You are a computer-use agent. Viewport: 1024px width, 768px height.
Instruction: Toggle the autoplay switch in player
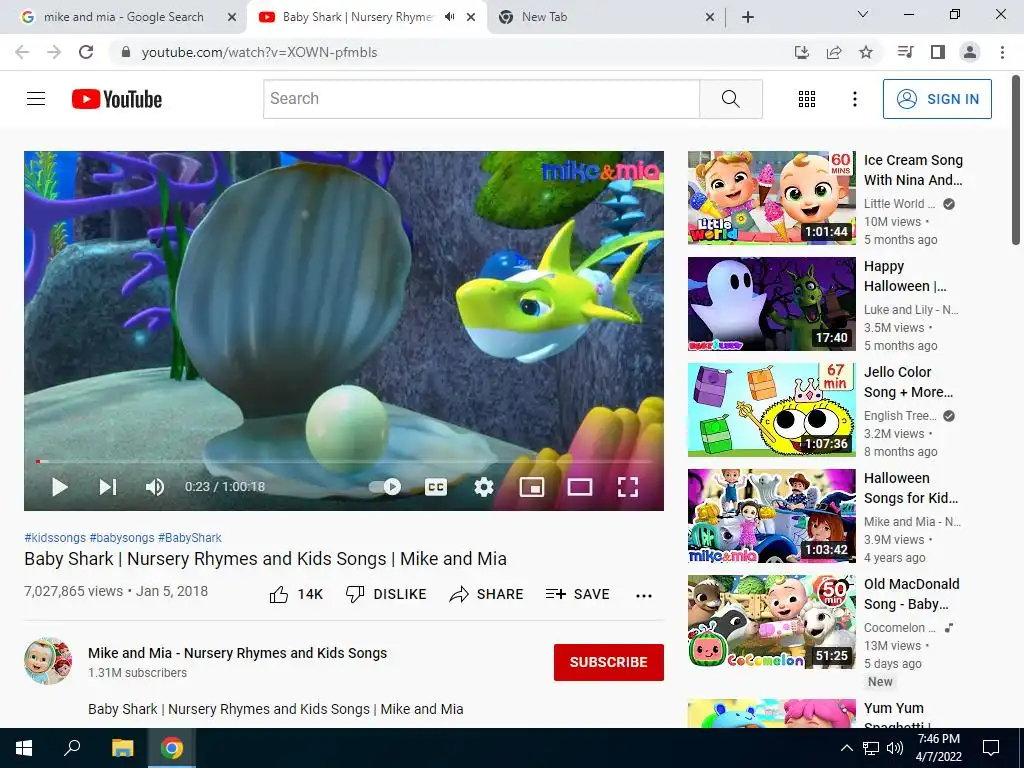coord(385,487)
